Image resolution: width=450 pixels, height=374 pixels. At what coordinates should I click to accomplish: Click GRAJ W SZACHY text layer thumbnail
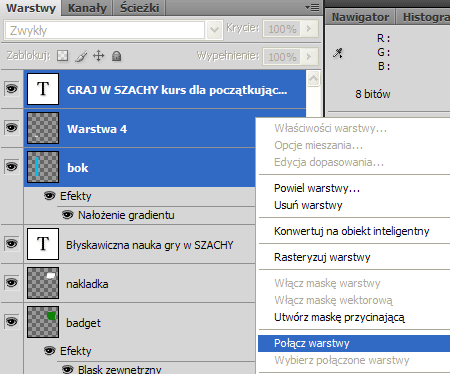pos(43,89)
